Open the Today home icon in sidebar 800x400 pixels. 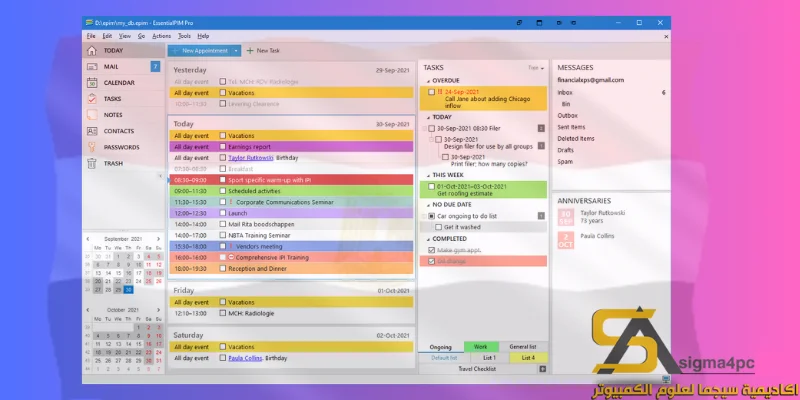coord(92,51)
